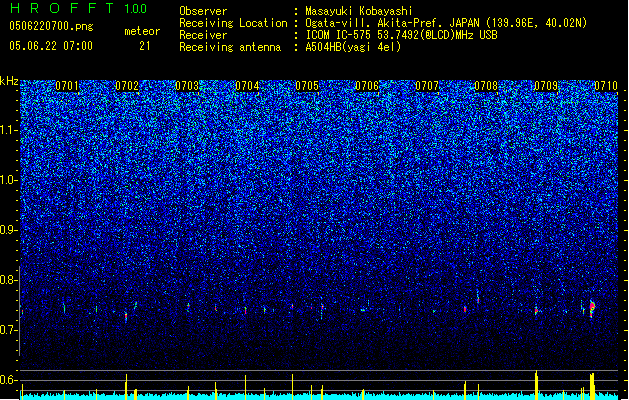629x400 pixels.
Task: Click the 'meteor' label
Action: (142, 31)
